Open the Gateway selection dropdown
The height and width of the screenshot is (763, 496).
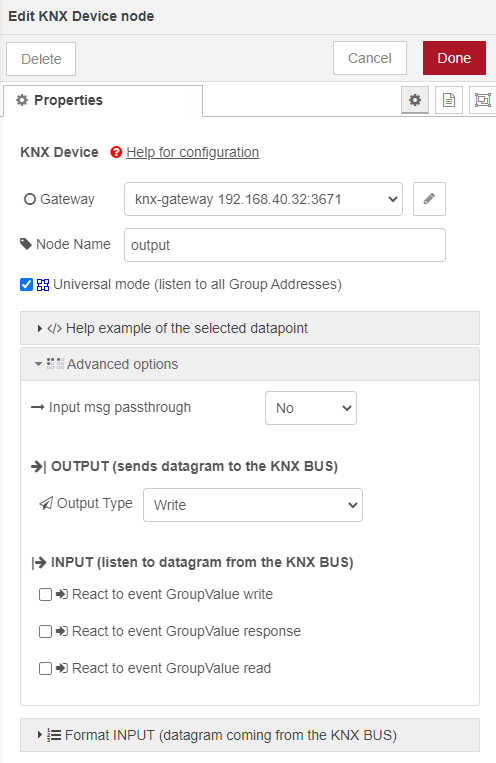click(x=263, y=199)
